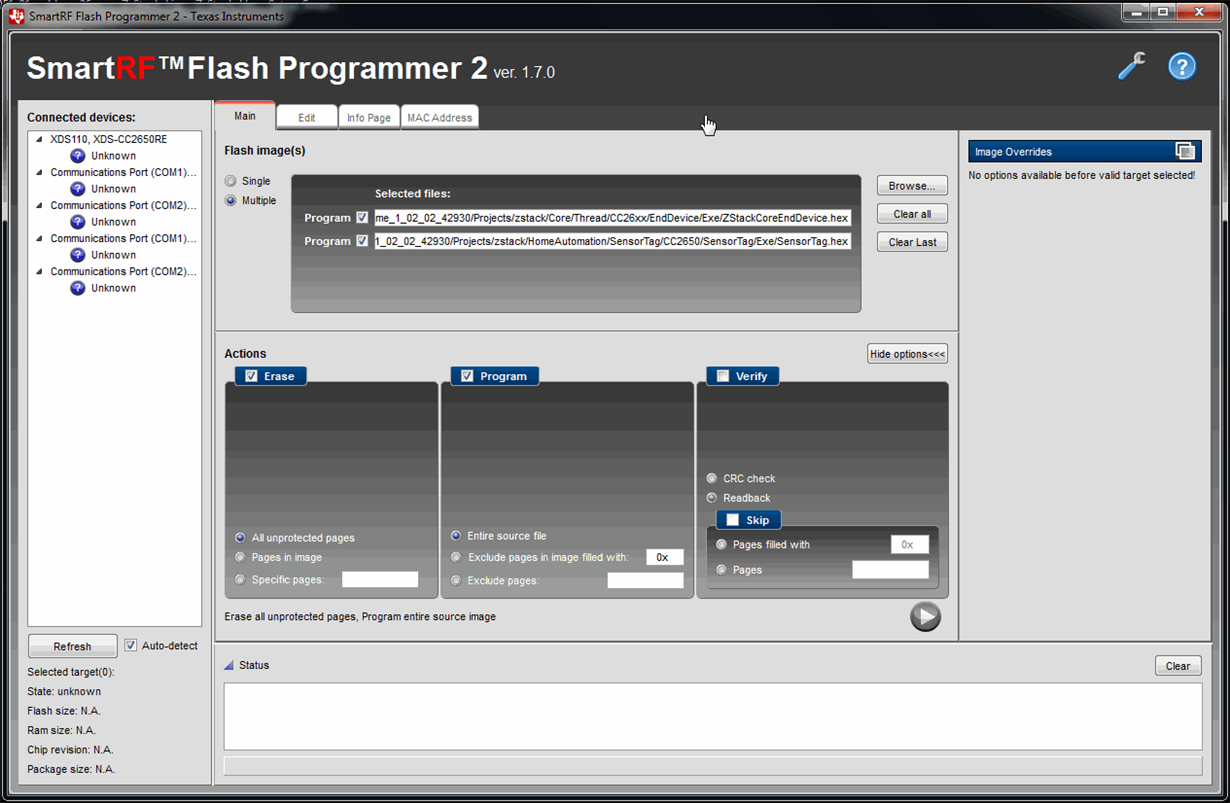Click the Clear all button
The image size is (1230, 803).
tap(912, 214)
